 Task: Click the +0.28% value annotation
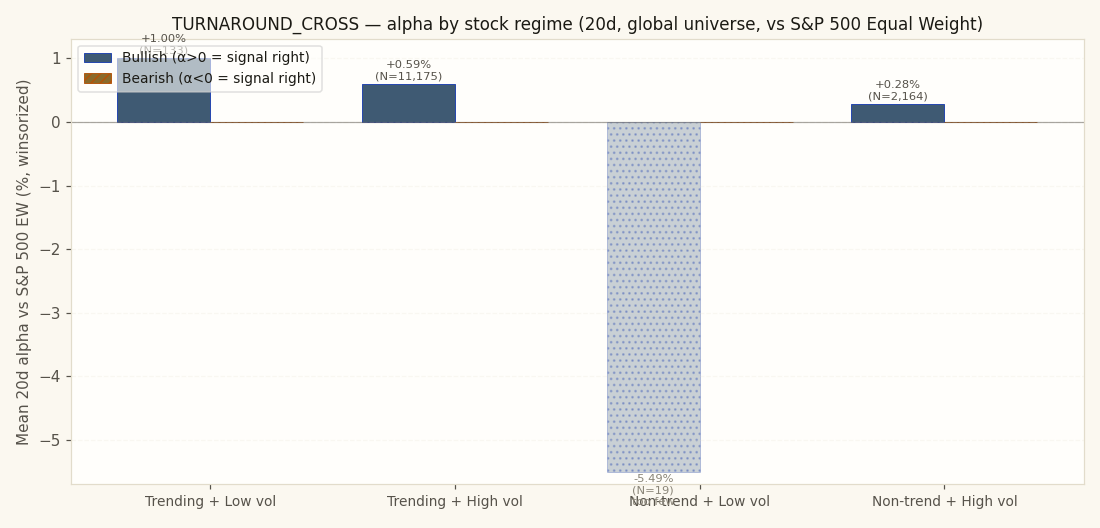(897, 84)
